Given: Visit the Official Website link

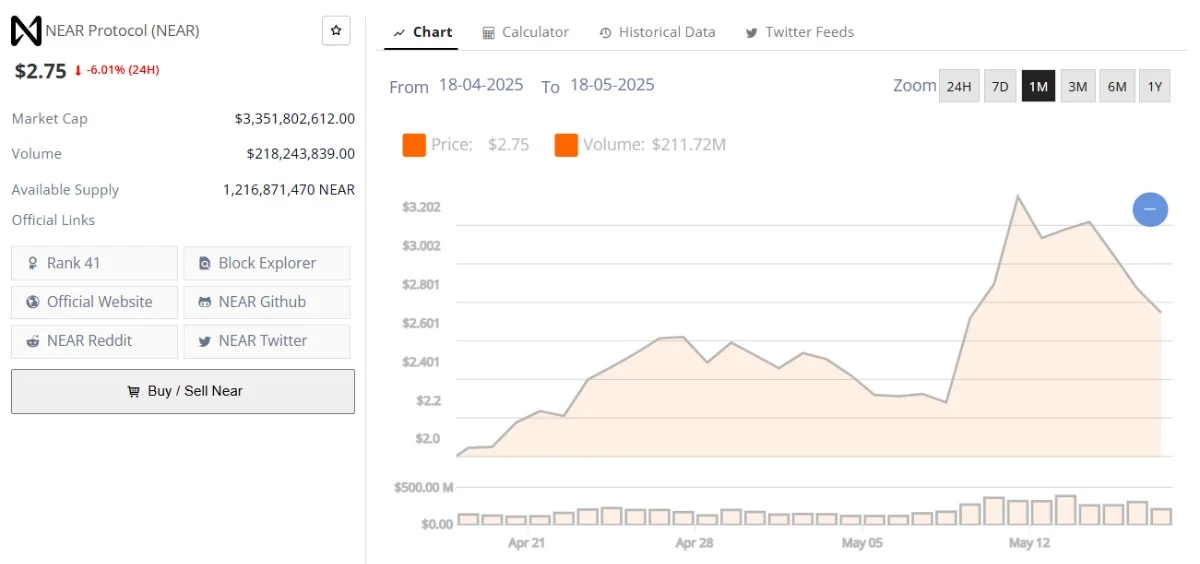Looking at the screenshot, I should (94, 302).
